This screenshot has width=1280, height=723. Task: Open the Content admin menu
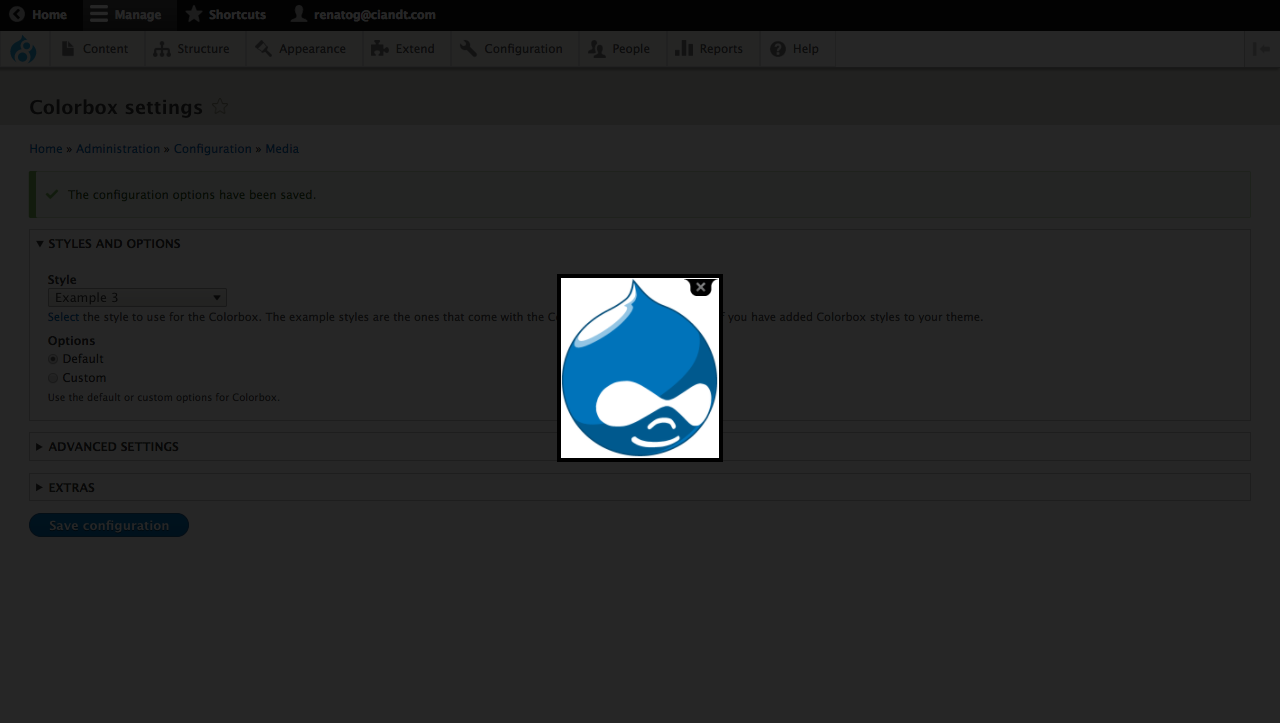(95, 49)
